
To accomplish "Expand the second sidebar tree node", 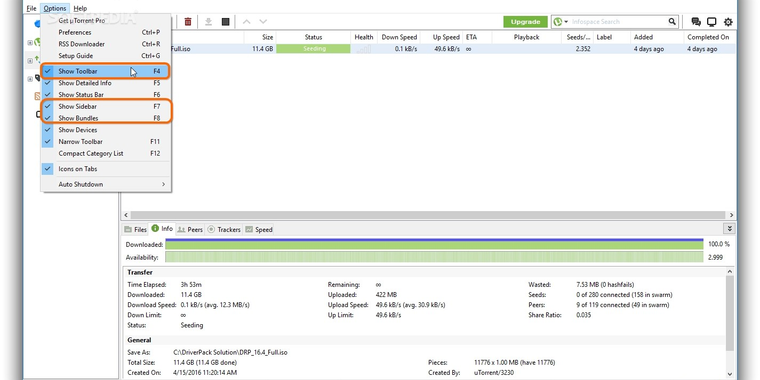I will tap(30, 61).
